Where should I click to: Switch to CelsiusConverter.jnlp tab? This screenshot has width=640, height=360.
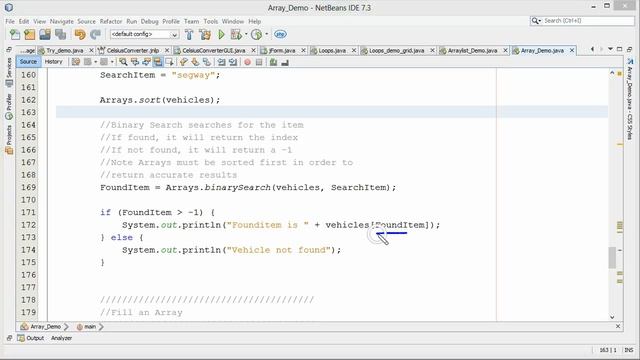point(133,51)
